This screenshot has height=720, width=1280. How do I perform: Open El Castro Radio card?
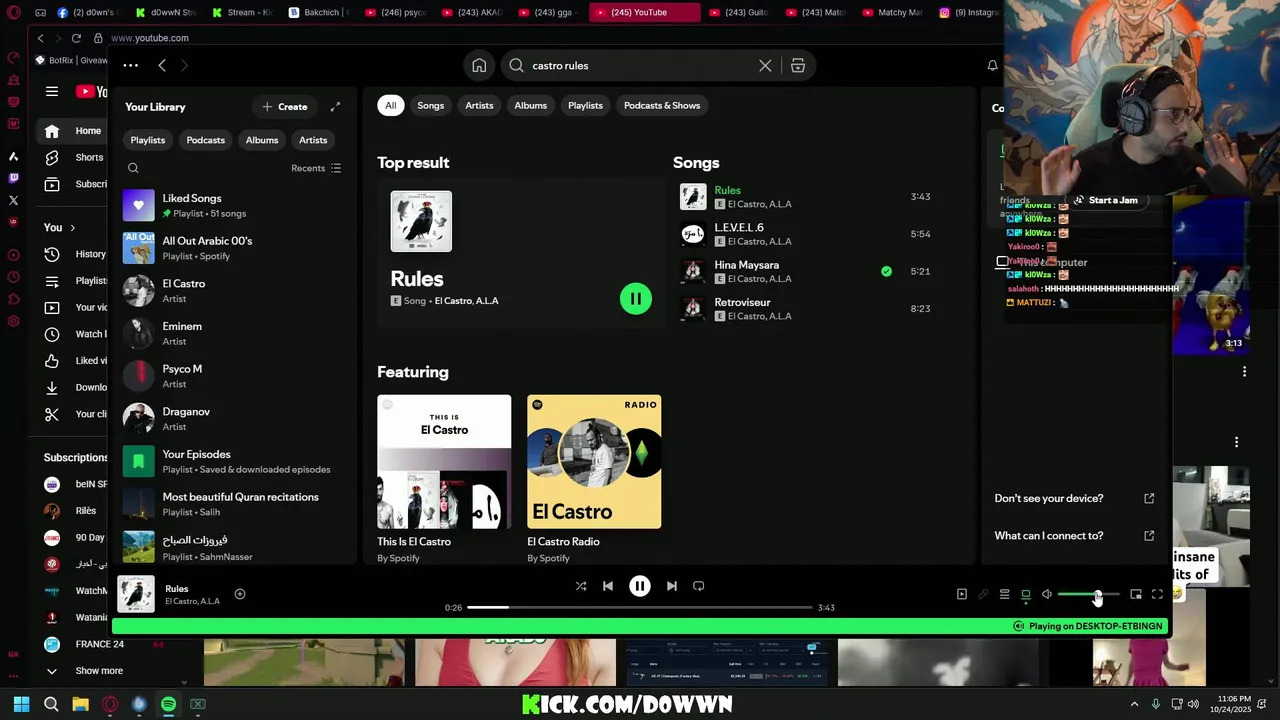coord(594,479)
